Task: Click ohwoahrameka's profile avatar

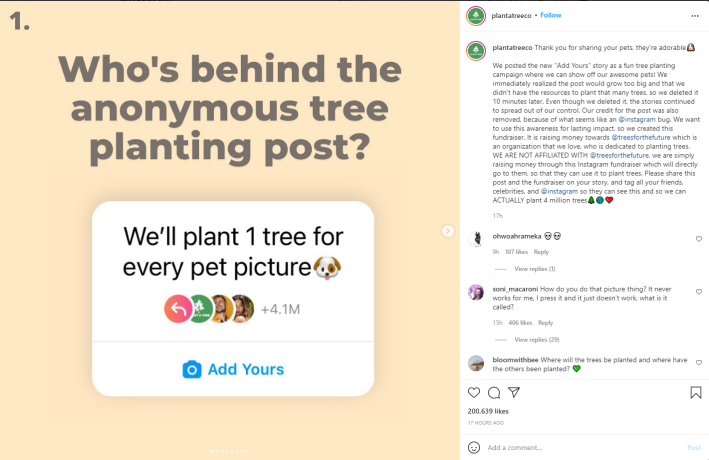Action: [x=477, y=238]
